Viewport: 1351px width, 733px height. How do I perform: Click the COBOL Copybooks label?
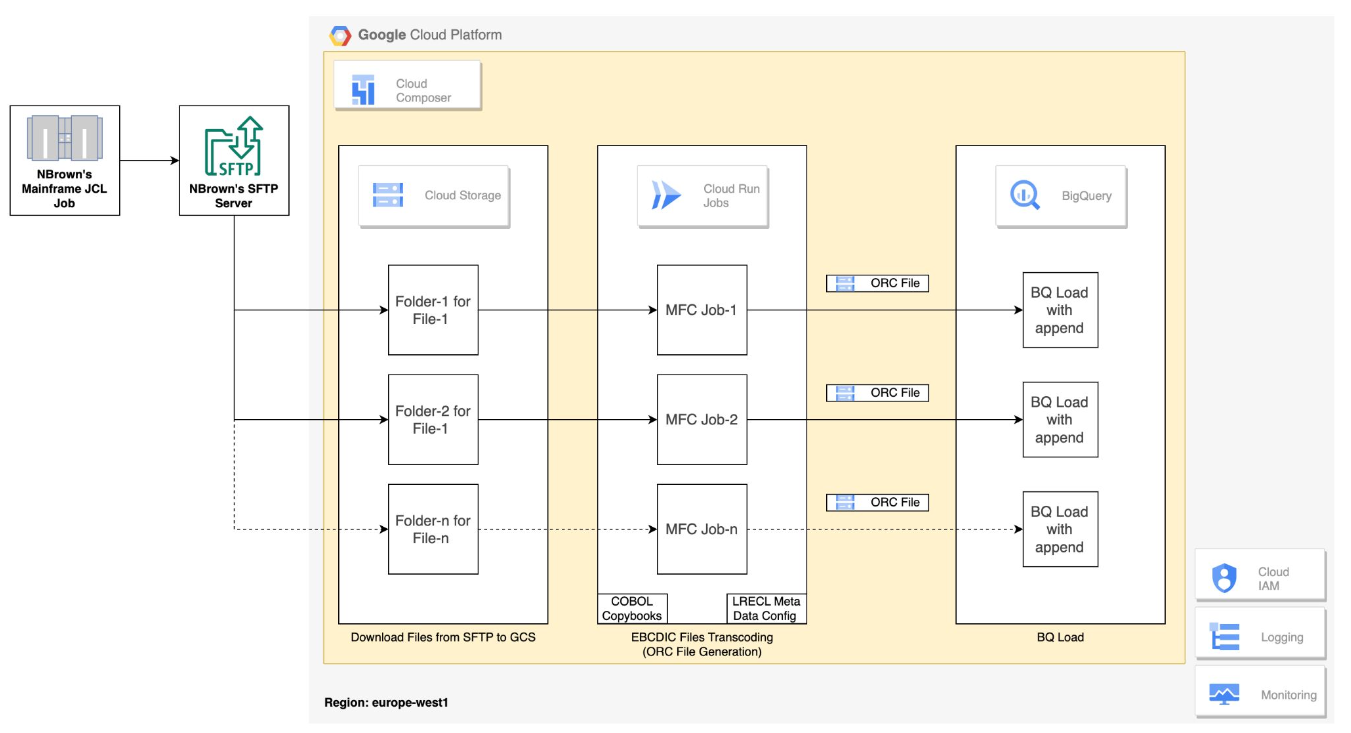633,608
